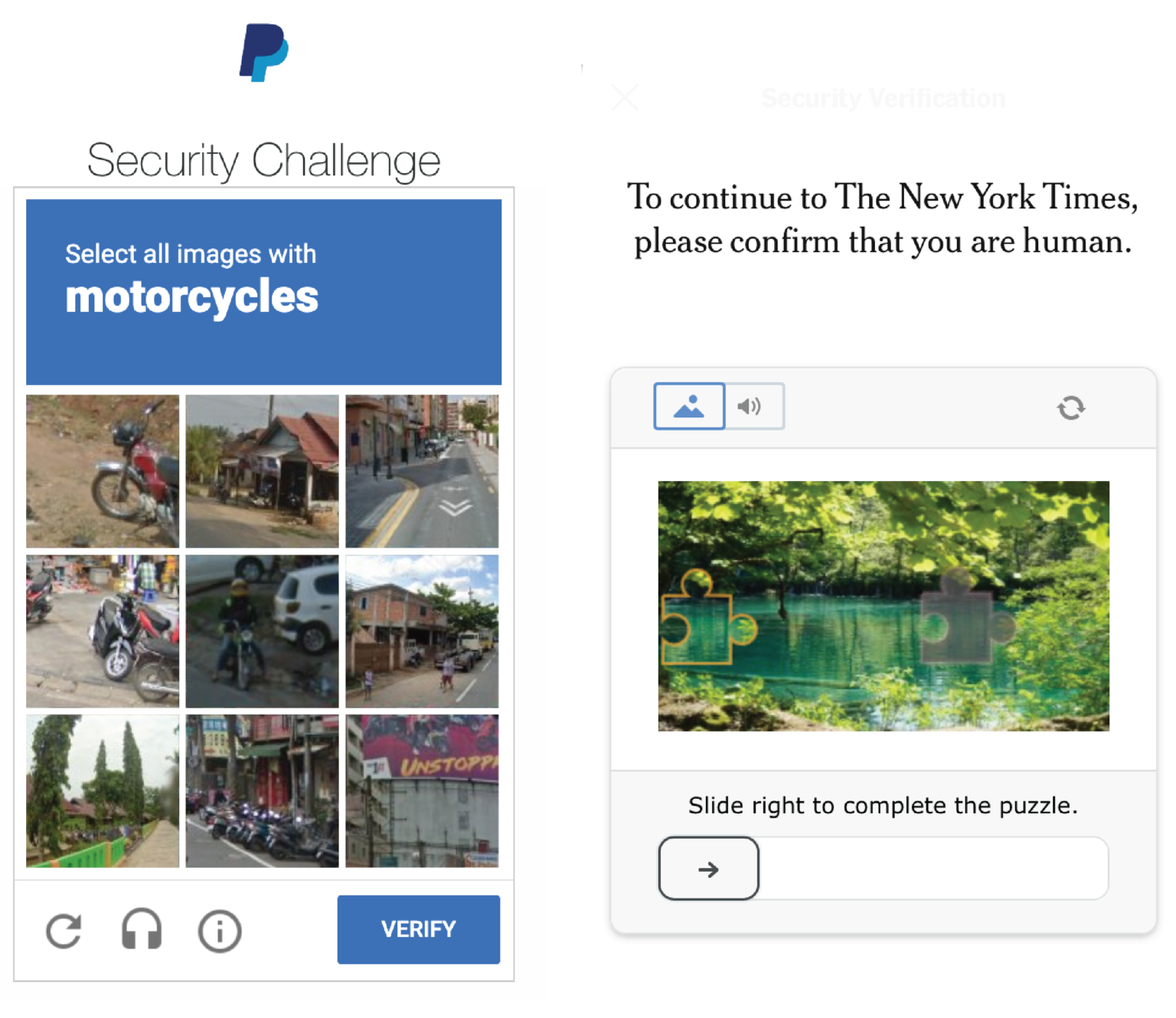Open the info icon for challenge instructions

click(219, 930)
